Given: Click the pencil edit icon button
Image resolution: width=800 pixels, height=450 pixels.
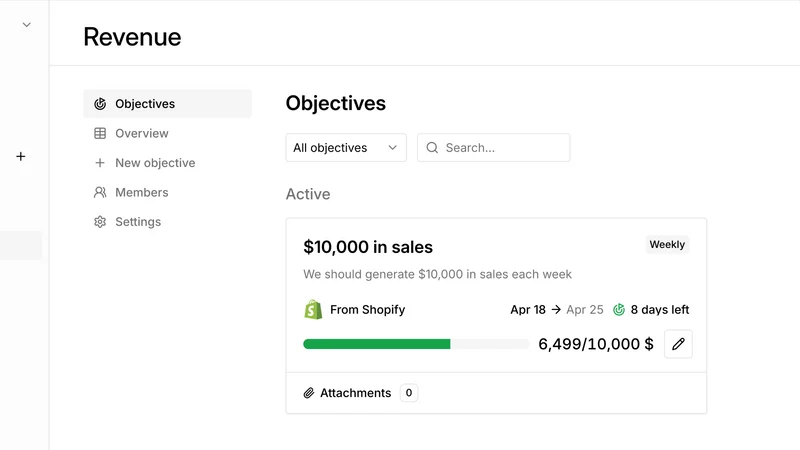Looking at the screenshot, I should (678, 344).
